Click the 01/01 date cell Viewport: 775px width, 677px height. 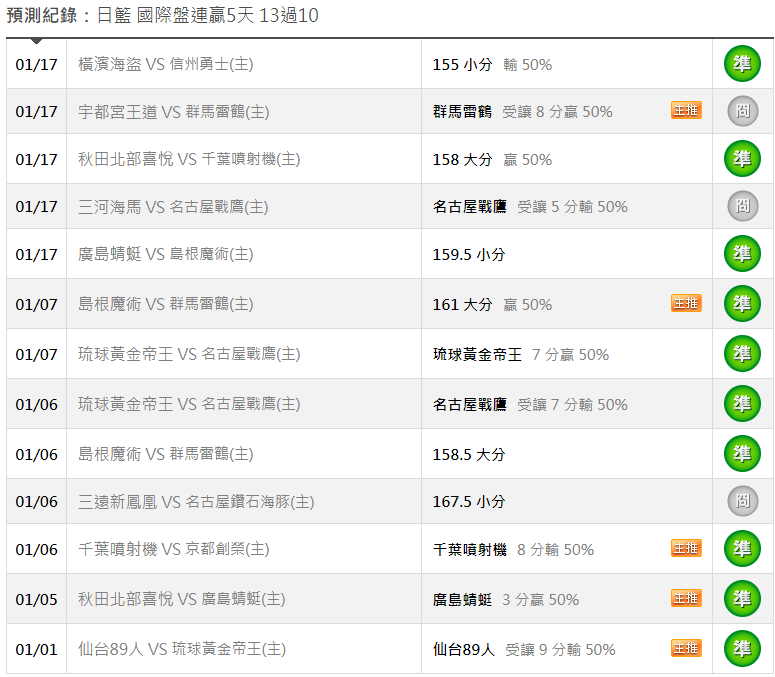click(x=37, y=649)
